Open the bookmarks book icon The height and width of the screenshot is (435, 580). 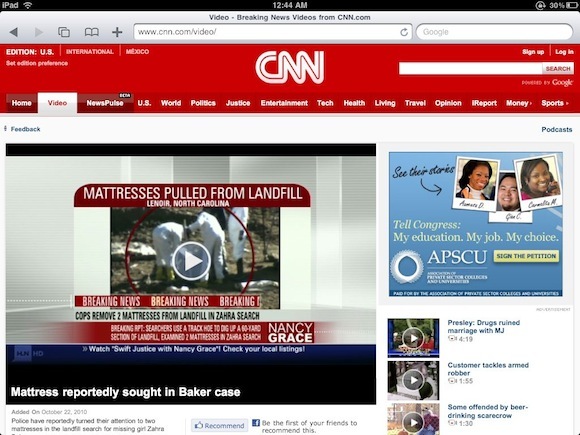coord(91,32)
